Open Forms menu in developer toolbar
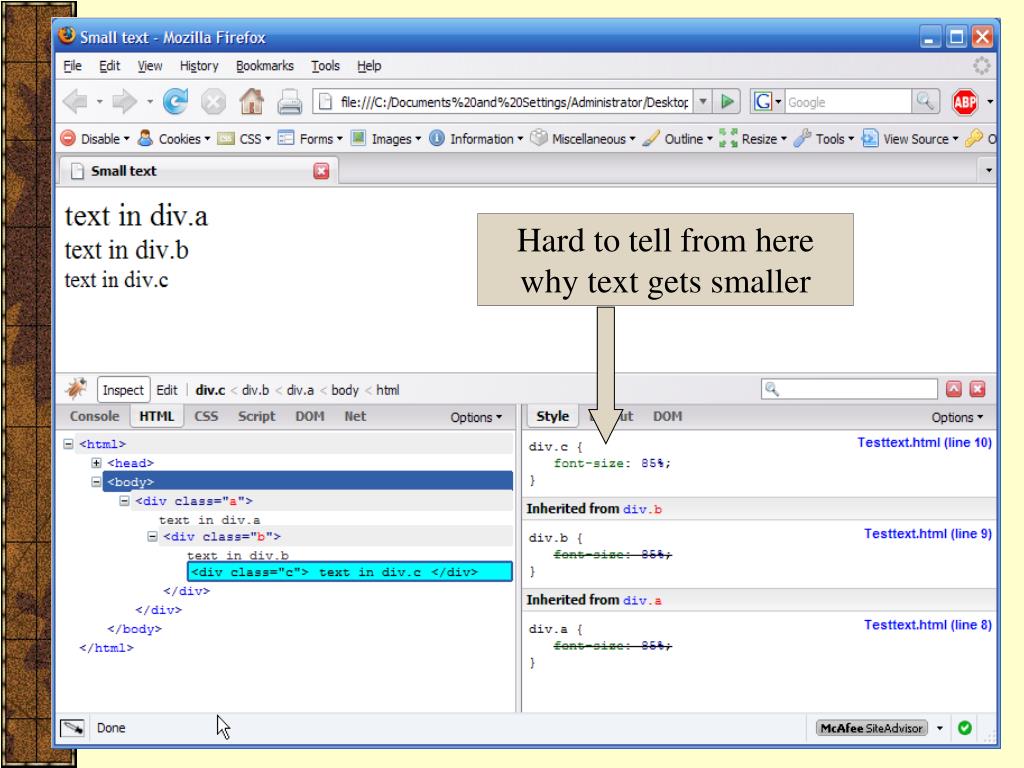The width and height of the screenshot is (1024, 768). [x=310, y=138]
